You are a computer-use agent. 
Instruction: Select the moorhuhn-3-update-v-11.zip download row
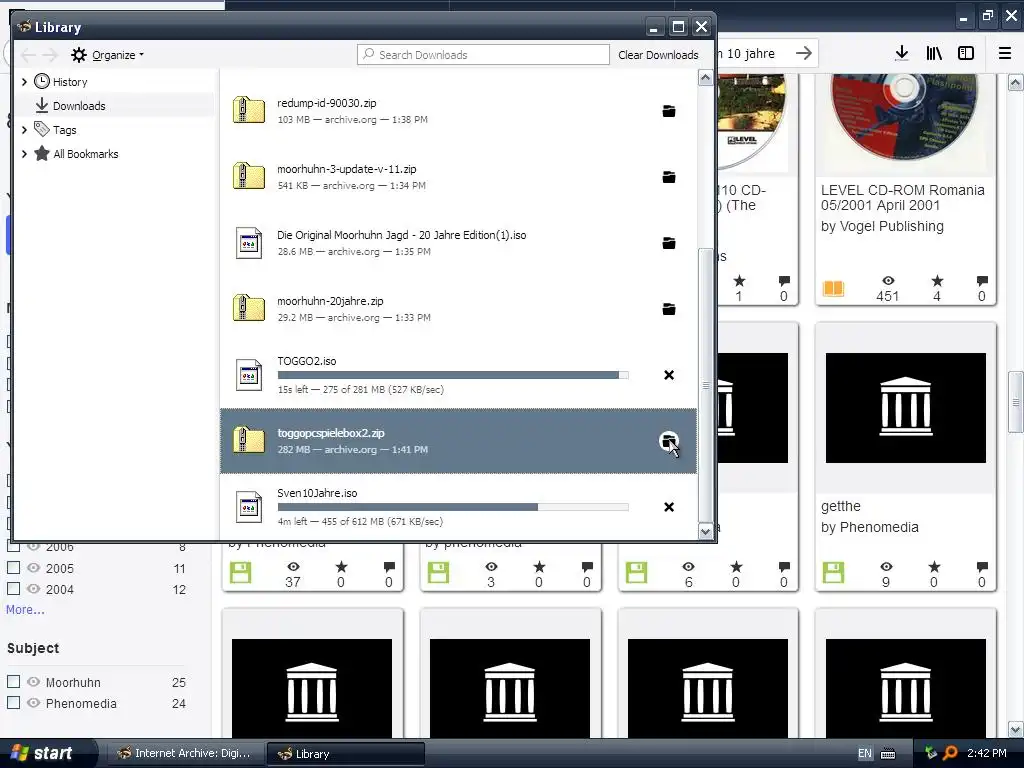pos(458,177)
